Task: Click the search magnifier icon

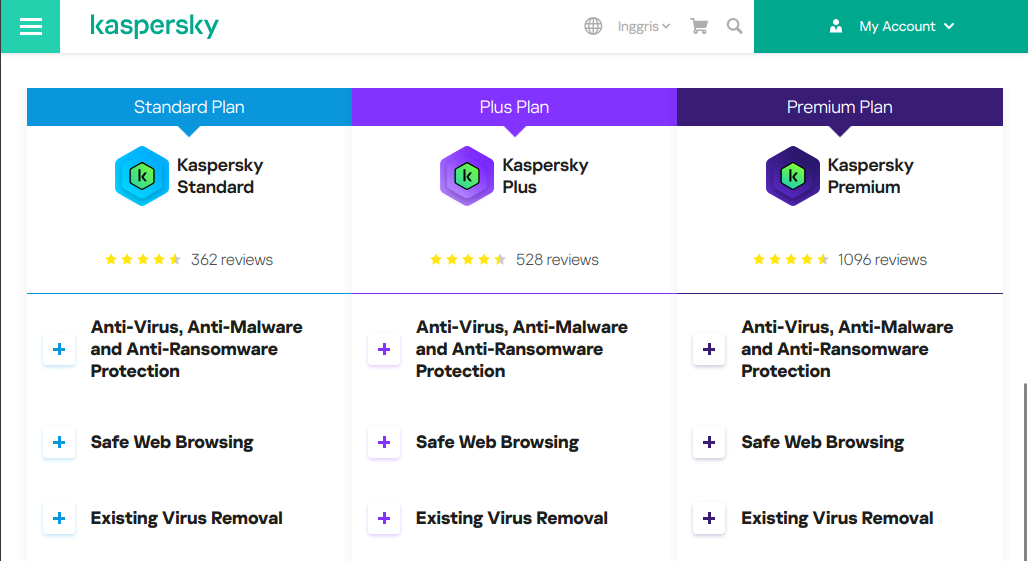Action: [x=735, y=26]
